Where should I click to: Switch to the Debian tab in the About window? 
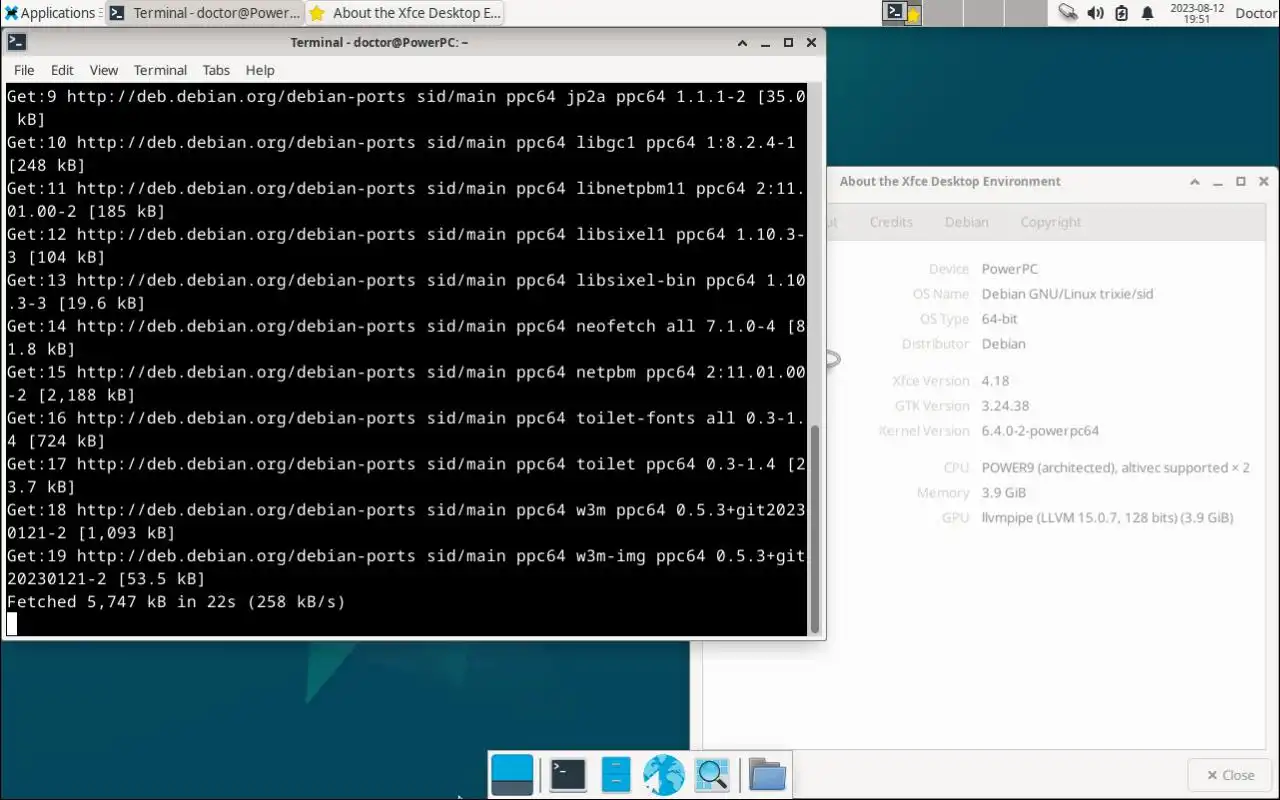click(966, 222)
